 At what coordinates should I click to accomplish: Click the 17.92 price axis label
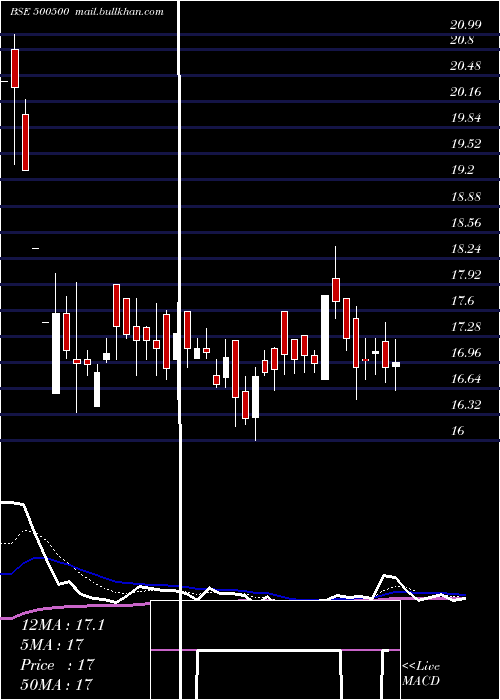pyautogui.click(x=467, y=275)
